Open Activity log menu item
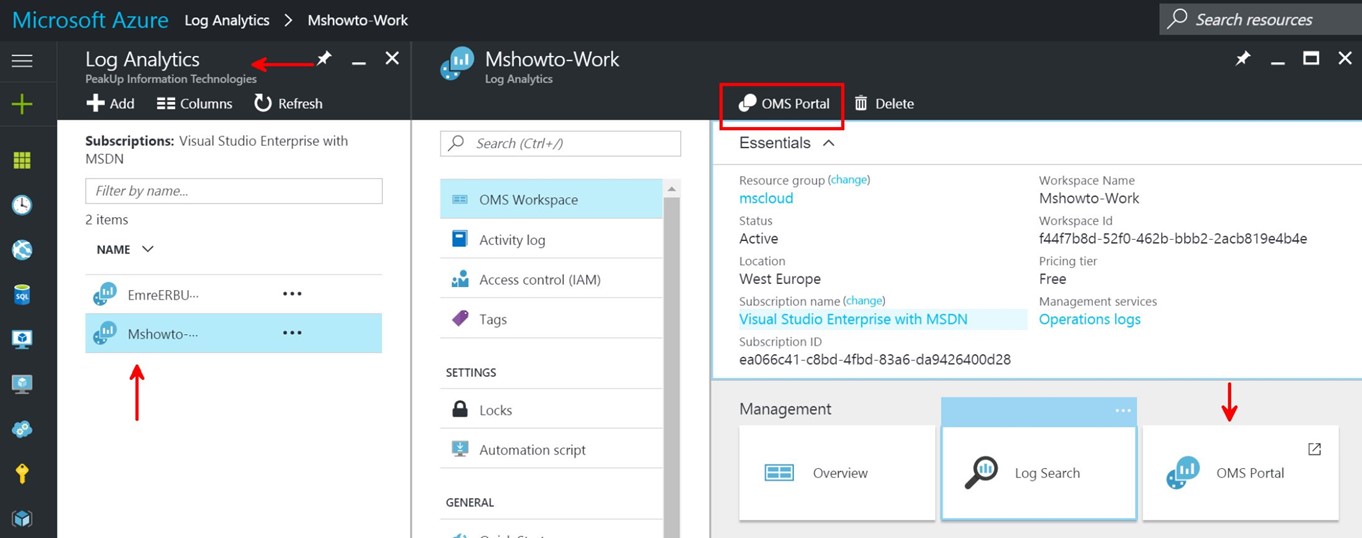Image resolution: width=1362 pixels, height=538 pixels. [x=551, y=239]
